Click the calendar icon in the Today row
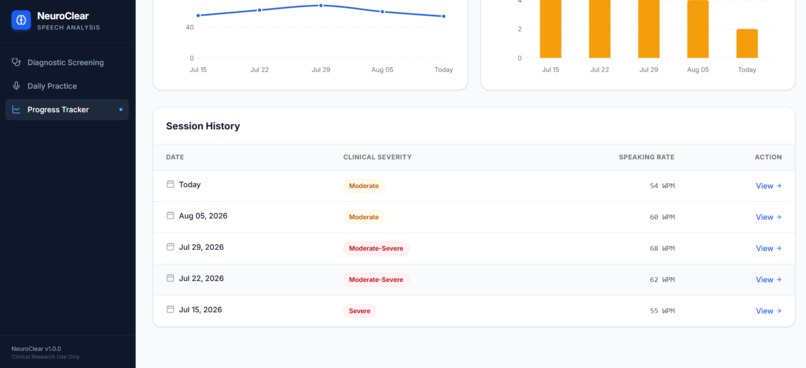Screen dimensions: 806x368 [x=170, y=184]
